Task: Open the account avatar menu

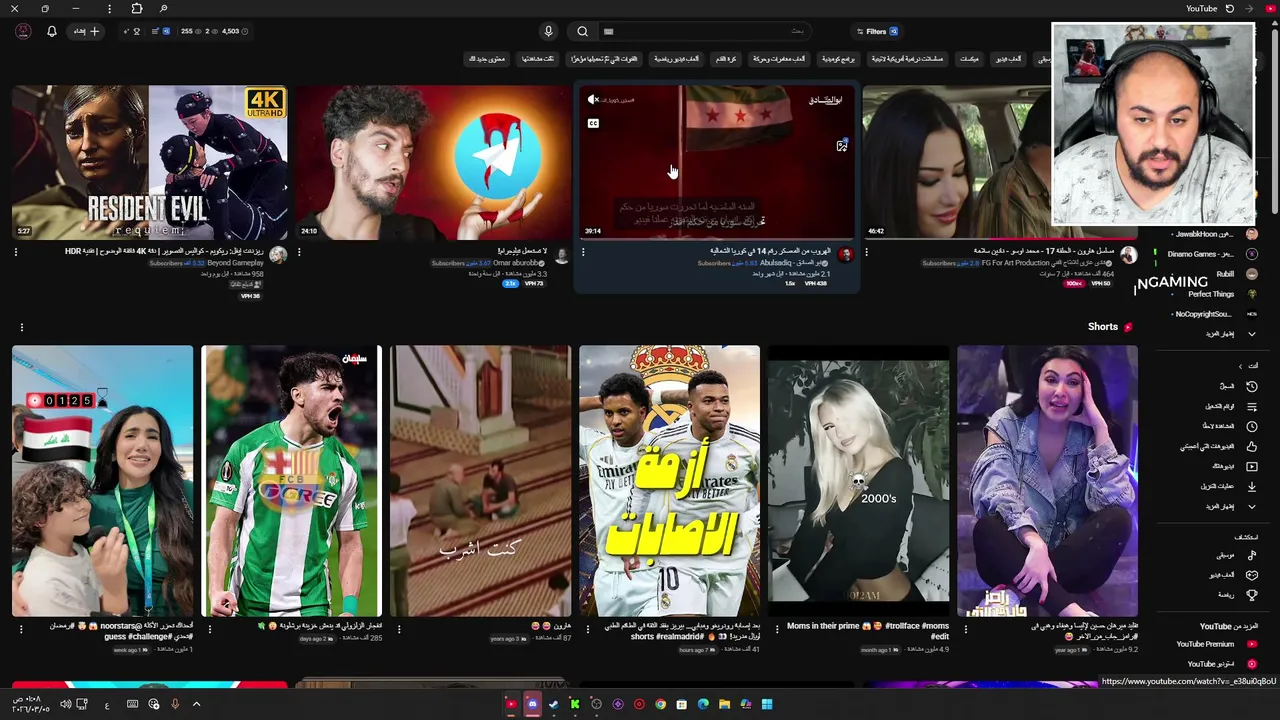Action: 23,31
